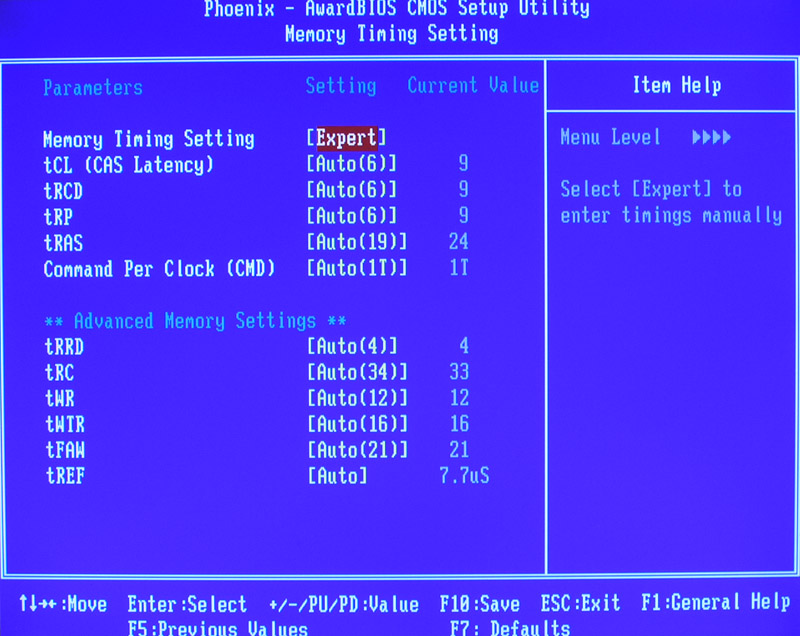Select the tRP Auto(6) setting
800x636 pixels.
click(x=352, y=216)
